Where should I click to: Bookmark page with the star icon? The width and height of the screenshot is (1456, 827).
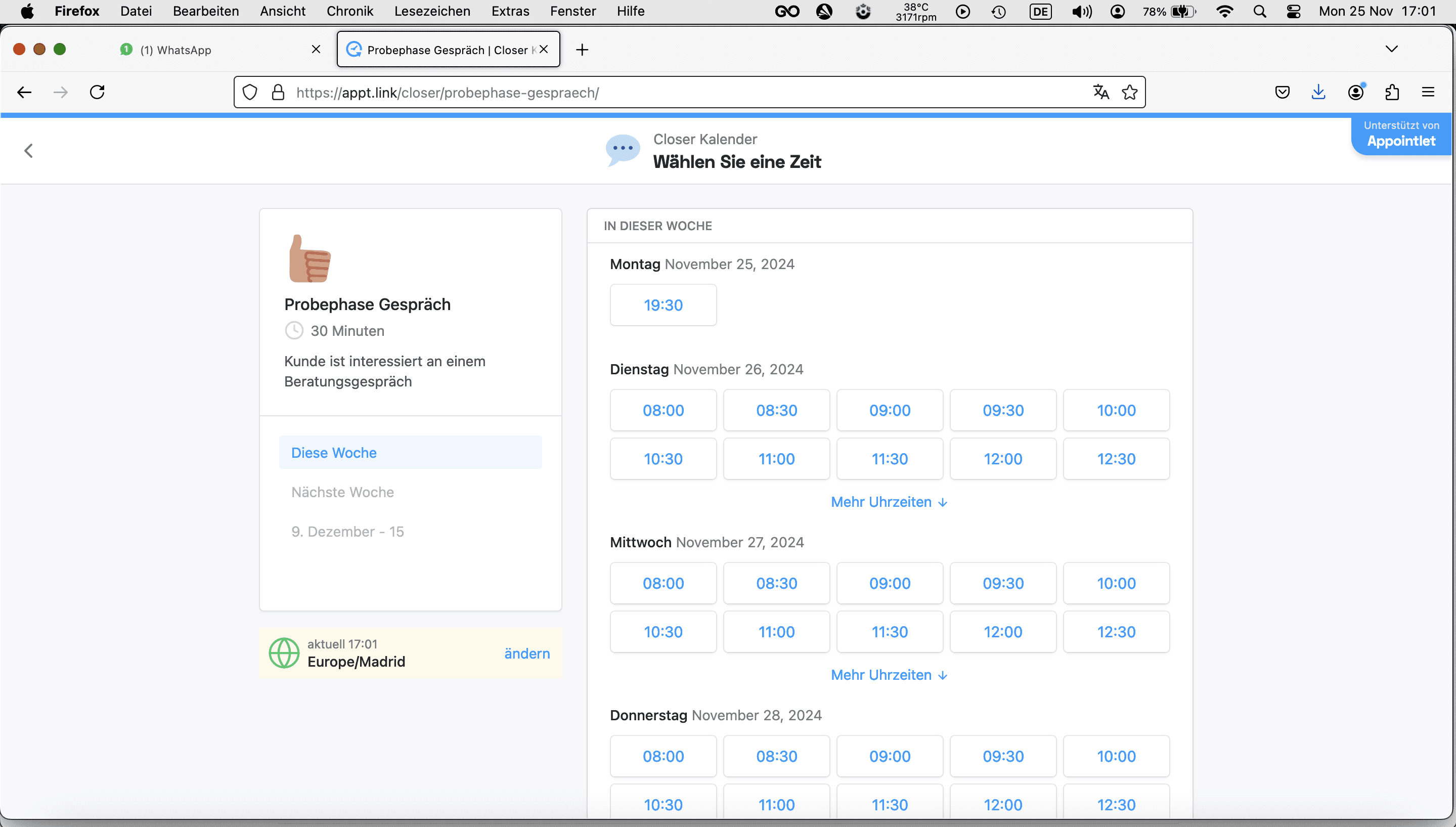click(x=1129, y=92)
